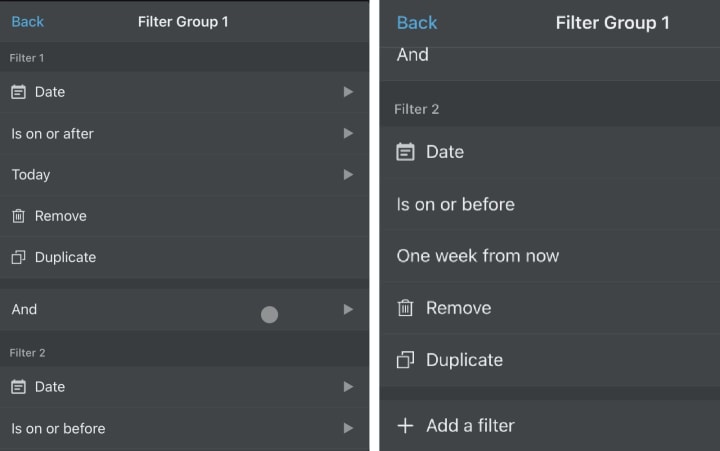Open the And operator arrow
The image size is (720, 451).
(348, 310)
